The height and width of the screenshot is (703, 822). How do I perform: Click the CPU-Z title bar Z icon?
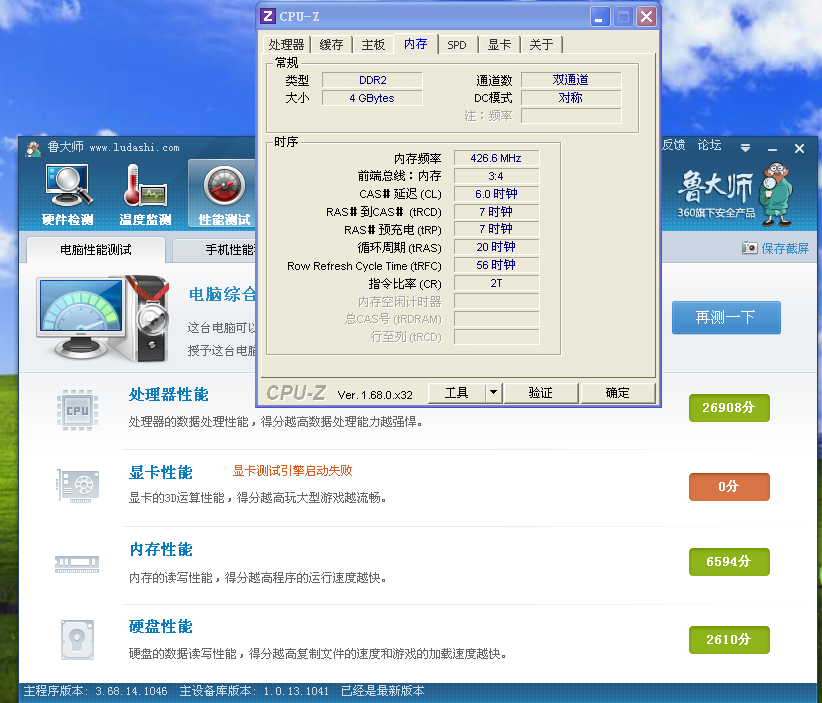tap(268, 16)
